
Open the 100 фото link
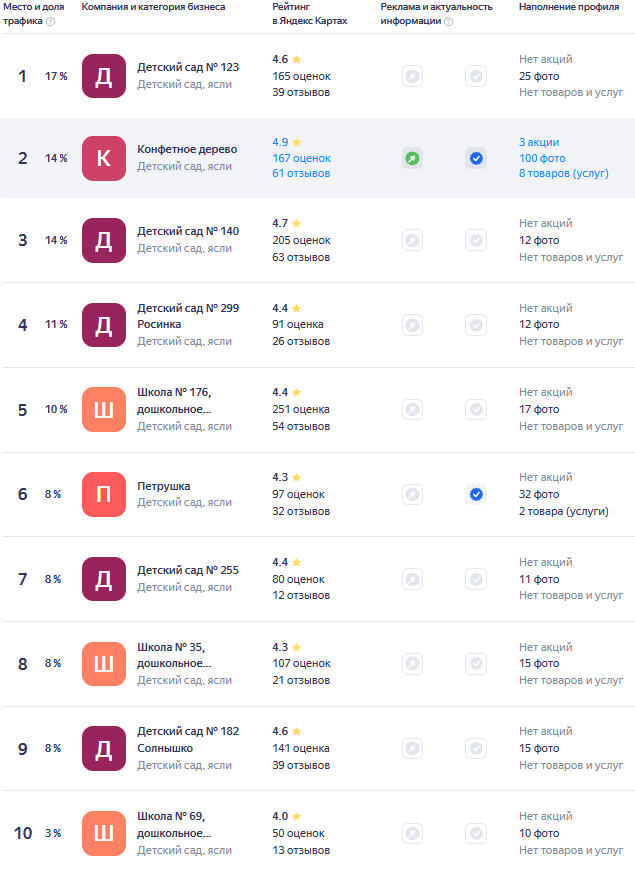(542, 158)
